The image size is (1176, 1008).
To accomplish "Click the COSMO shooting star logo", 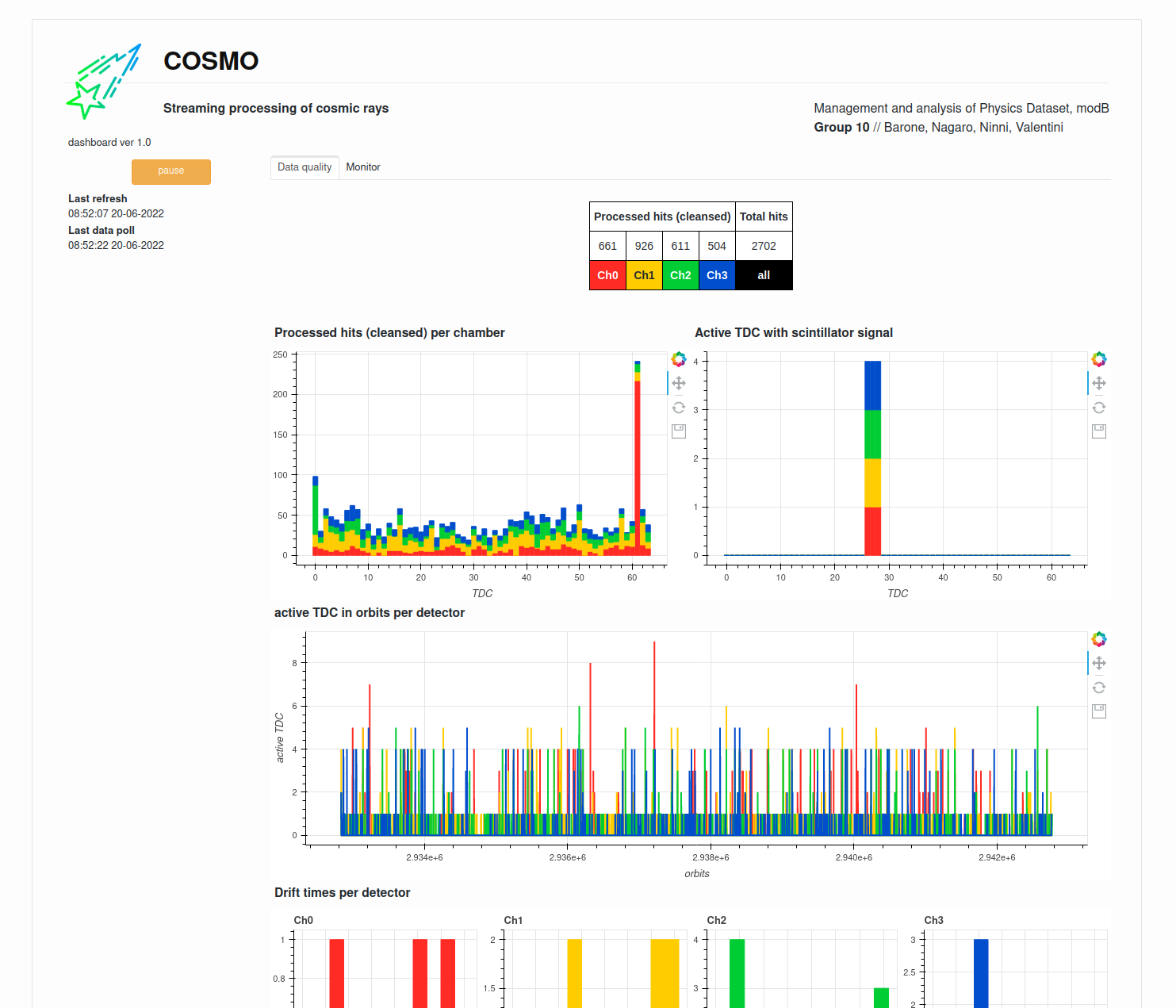I will coord(104,82).
